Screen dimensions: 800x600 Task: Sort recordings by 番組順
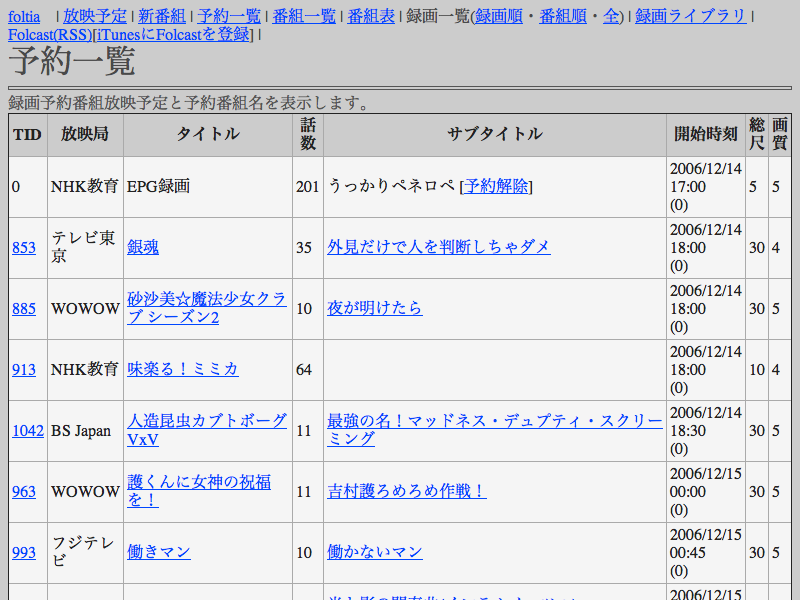pyautogui.click(x=563, y=16)
